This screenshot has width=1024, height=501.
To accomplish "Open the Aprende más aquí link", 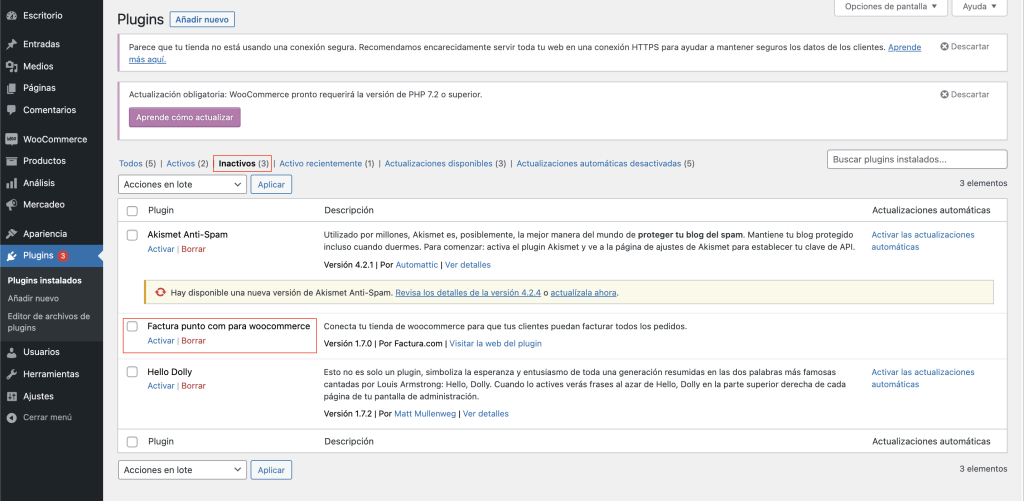I will 524,53.
